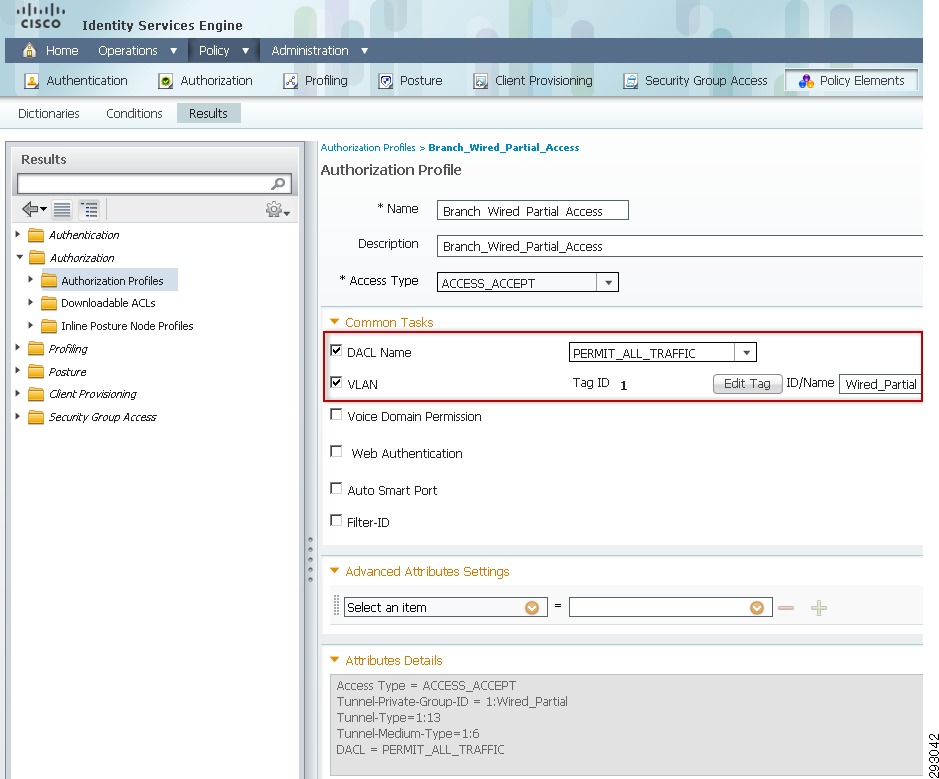Expand the Authorization Profiles tree node
Viewport: 939px width, 779px height.
click(x=31, y=280)
